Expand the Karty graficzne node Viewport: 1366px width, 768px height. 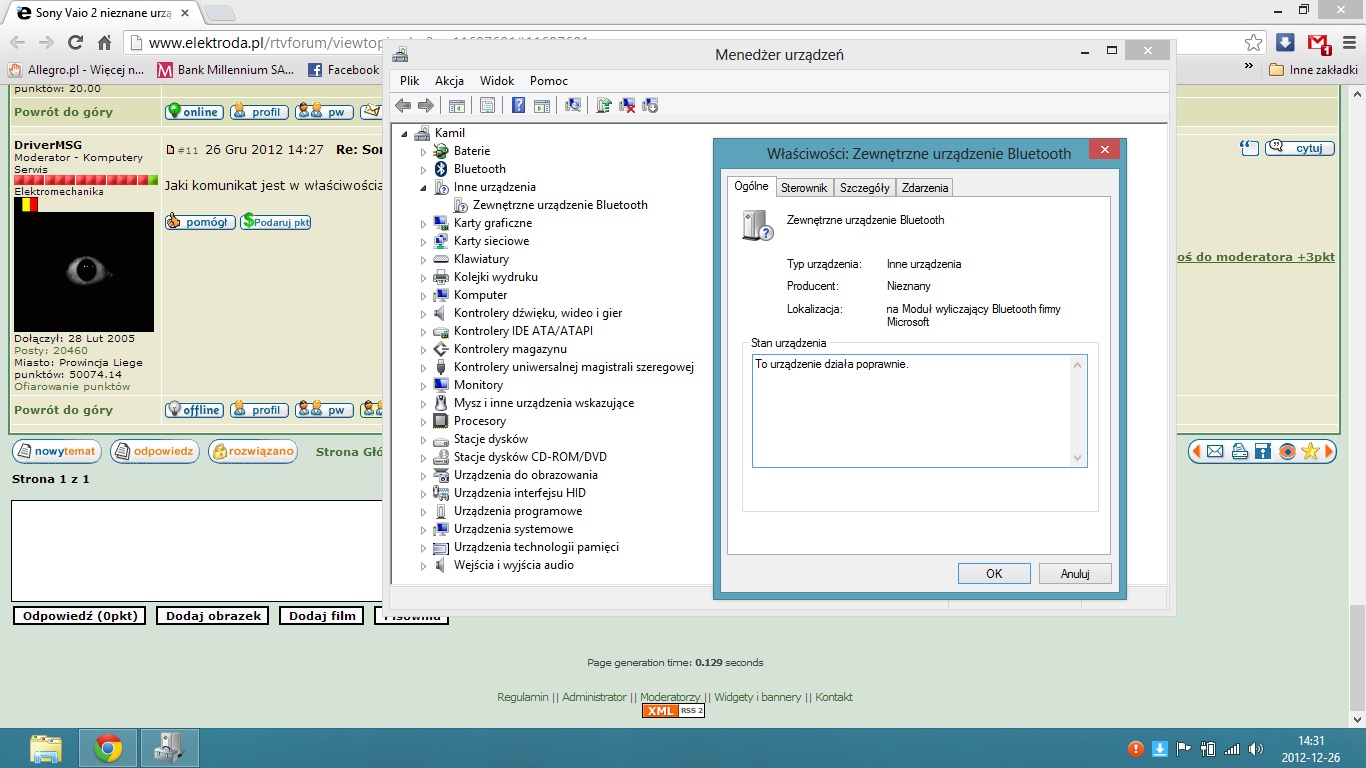click(423, 223)
